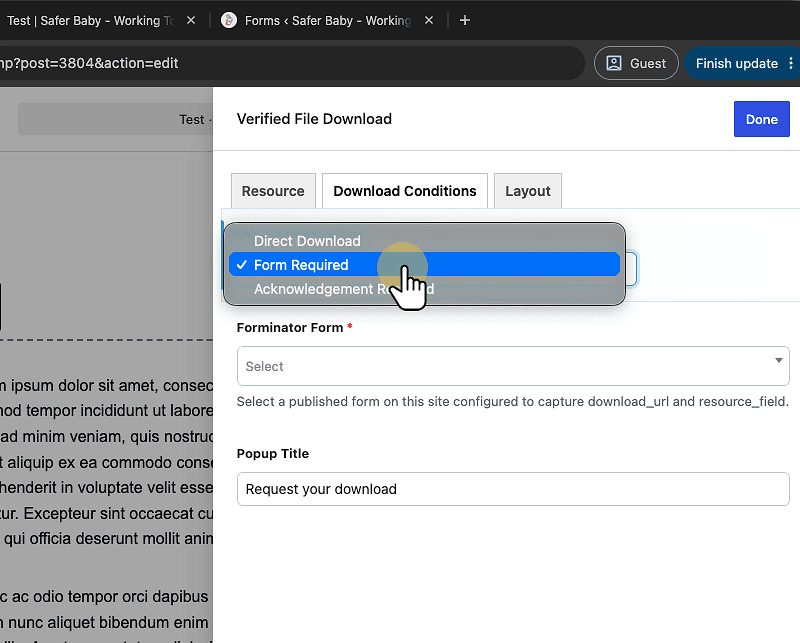Close the Test | Safer Baby browser tab
800x643 pixels.
click(x=191, y=20)
